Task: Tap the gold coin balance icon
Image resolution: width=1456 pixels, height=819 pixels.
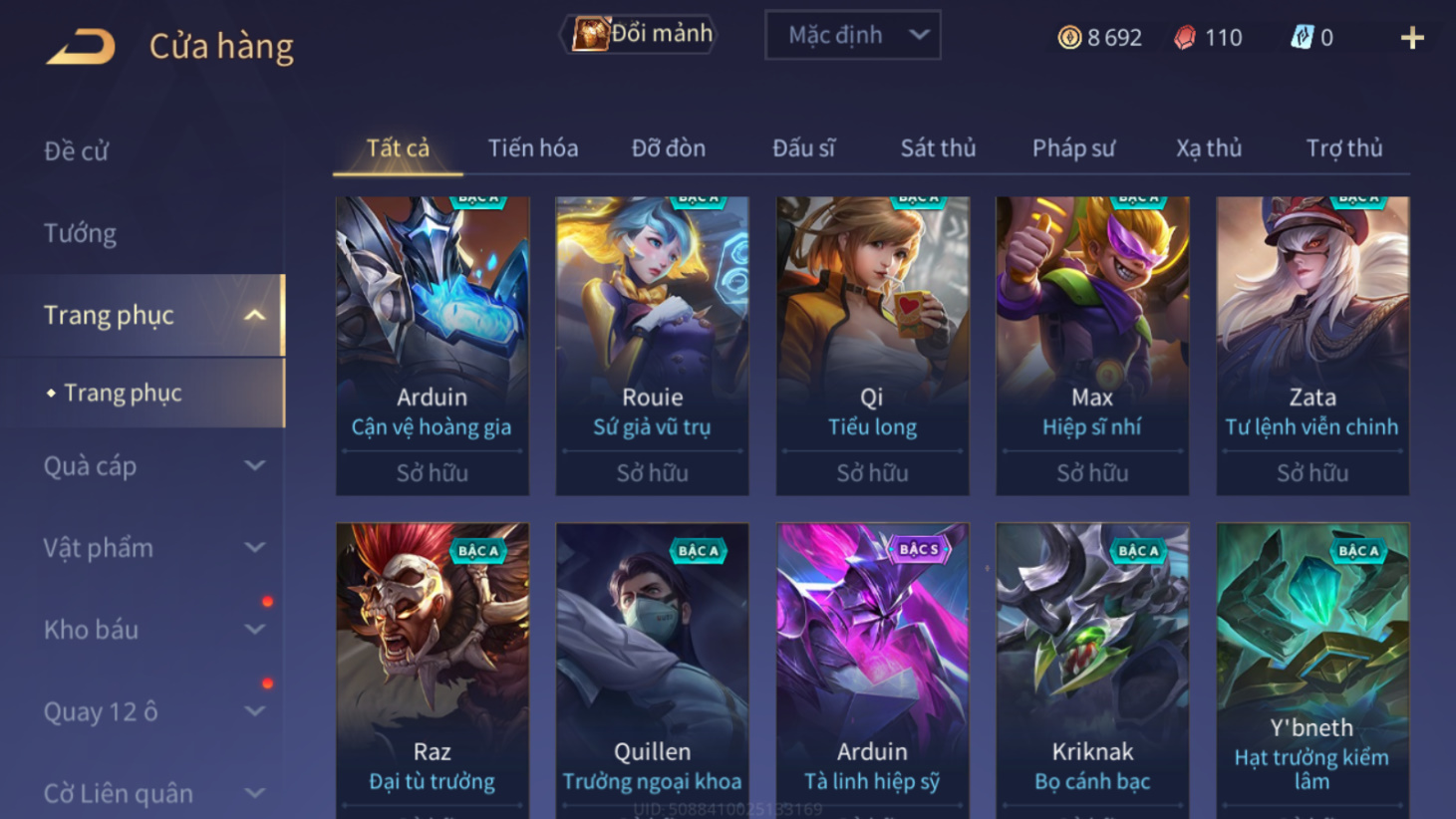Action: [x=1069, y=38]
